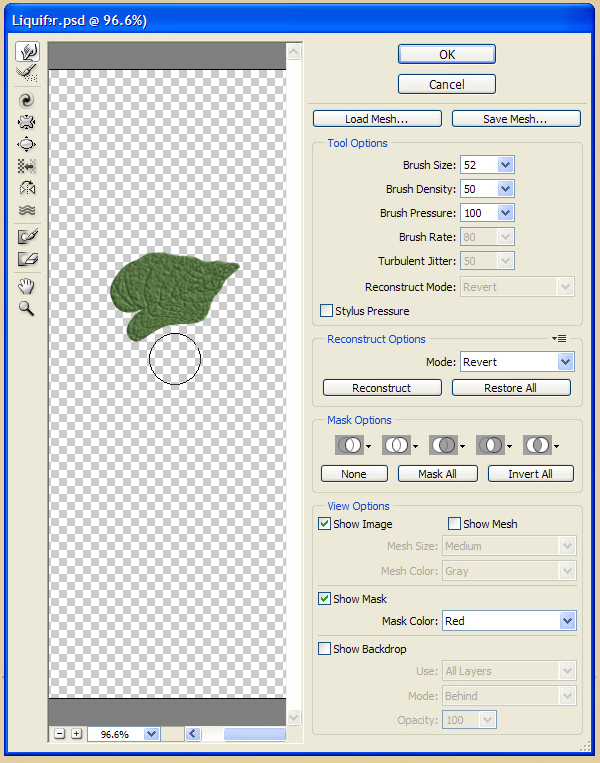Turn on Show Mesh
The width and height of the screenshot is (600, 763).
455,524
